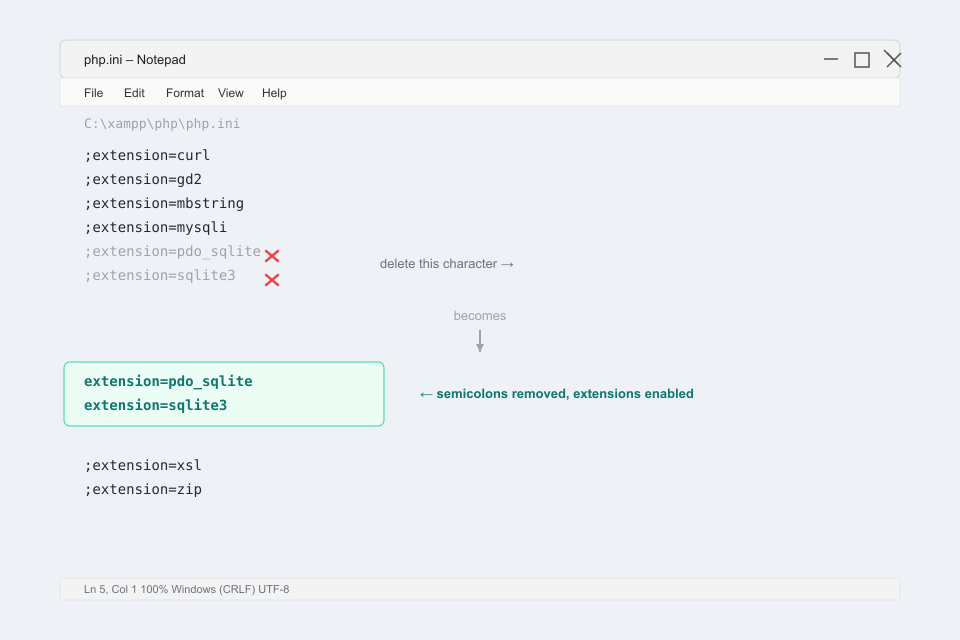960x640 pixels.
Task: Open the File menu
Action: (93, 93)
